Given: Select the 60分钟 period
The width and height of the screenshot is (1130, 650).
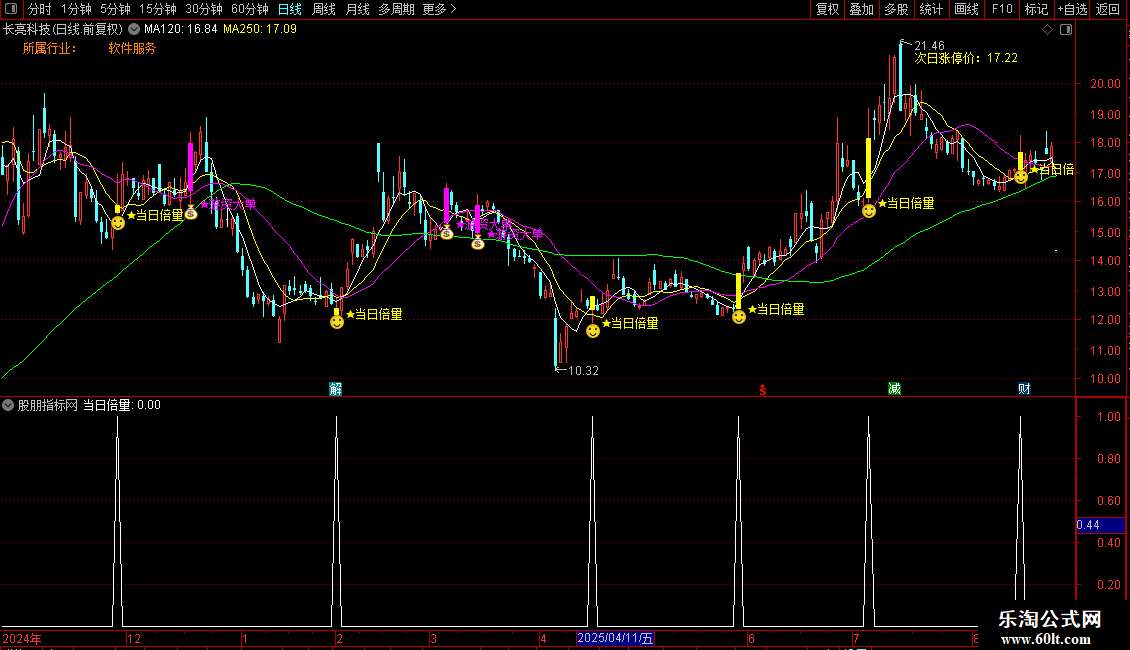Looking at the screenshot, I should [x=250, y=9].
